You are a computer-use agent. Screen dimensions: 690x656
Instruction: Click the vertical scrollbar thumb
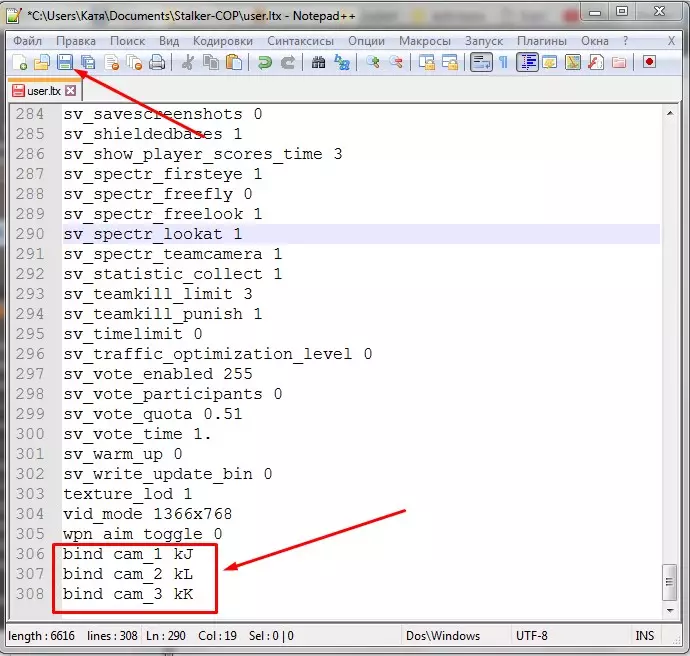pos(670,582)
